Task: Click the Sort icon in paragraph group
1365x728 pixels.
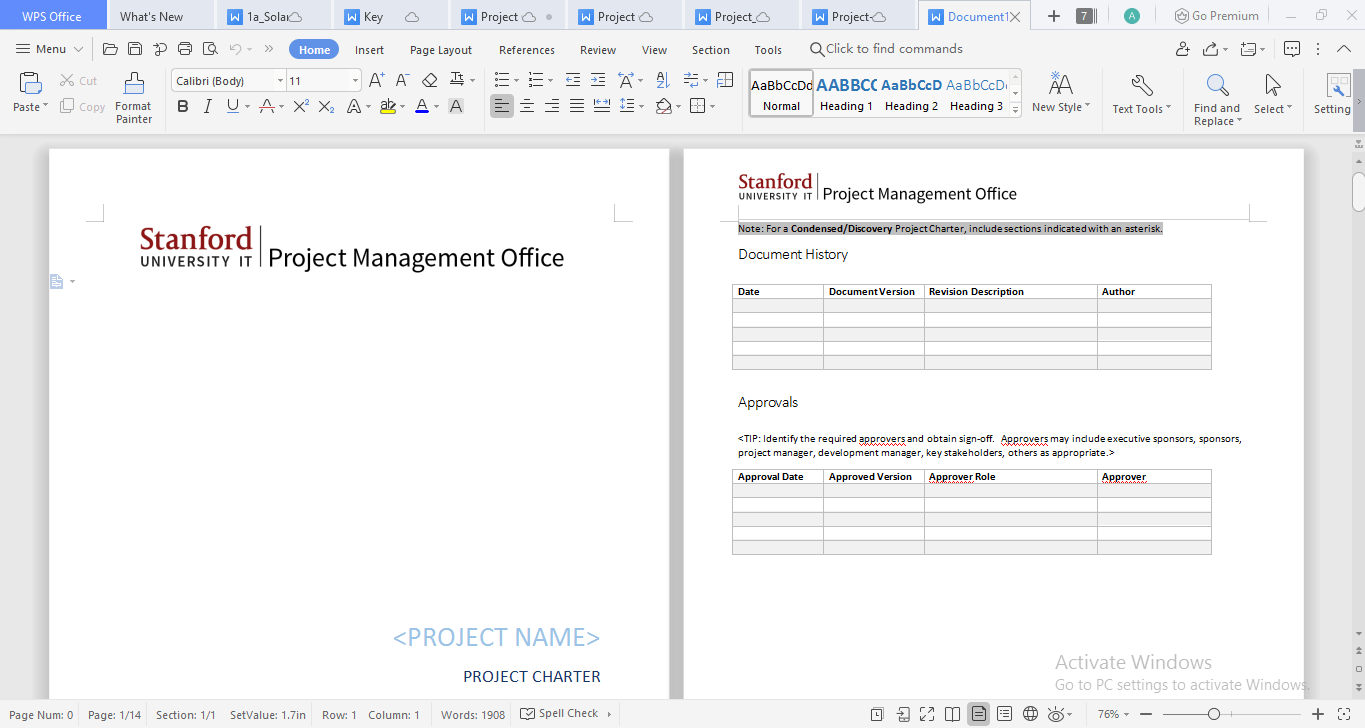Action: pyautogui.click(x=662, y=80)
